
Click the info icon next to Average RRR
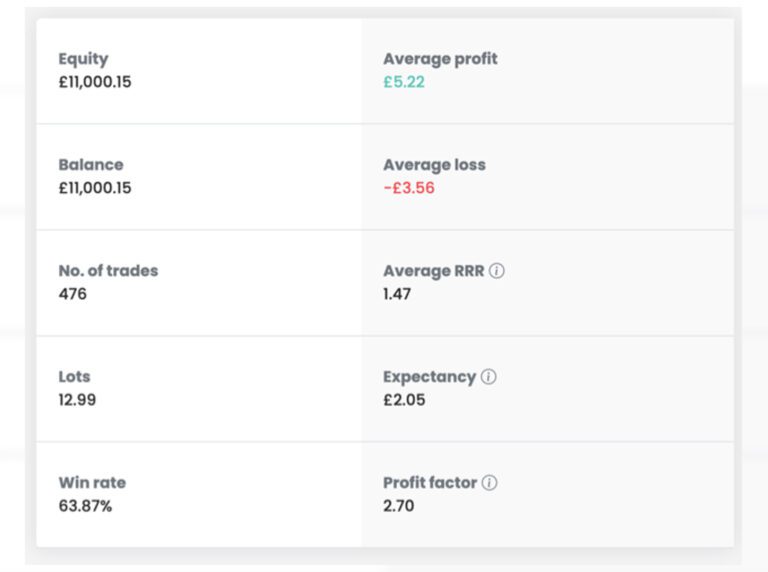pyautogui.click(x=497, y=271)
